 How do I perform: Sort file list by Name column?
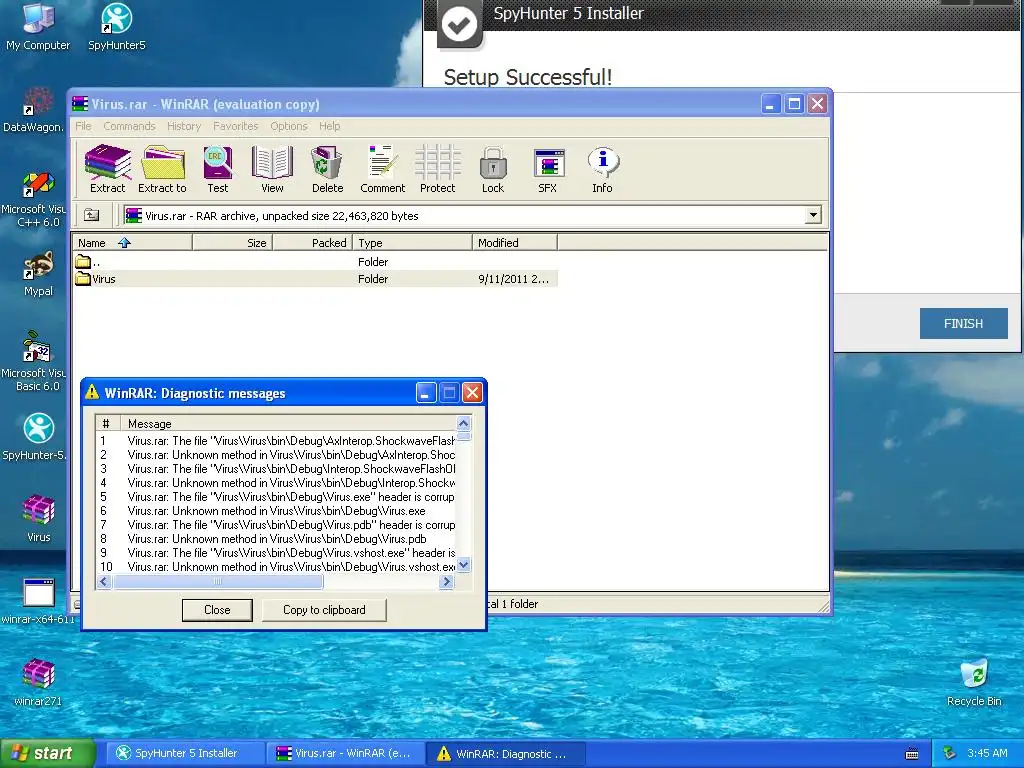(x=132, y=243)
